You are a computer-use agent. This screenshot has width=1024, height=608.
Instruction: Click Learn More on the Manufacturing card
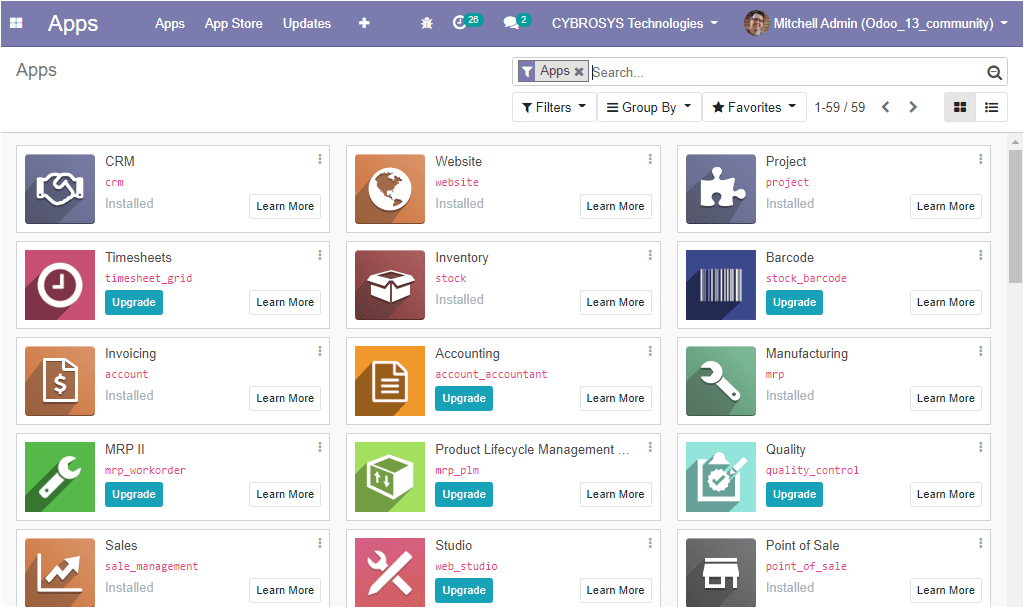click(x=946, y=398)
